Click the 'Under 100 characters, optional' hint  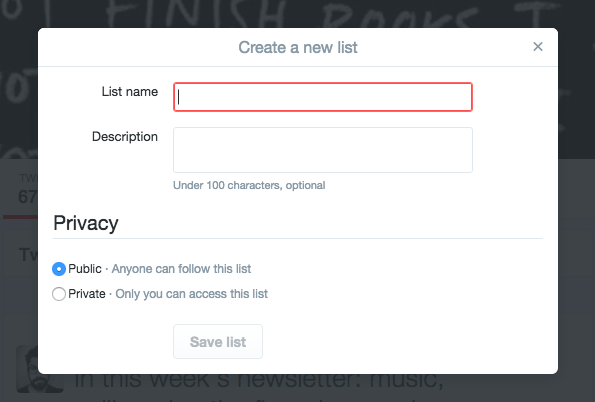249,185
